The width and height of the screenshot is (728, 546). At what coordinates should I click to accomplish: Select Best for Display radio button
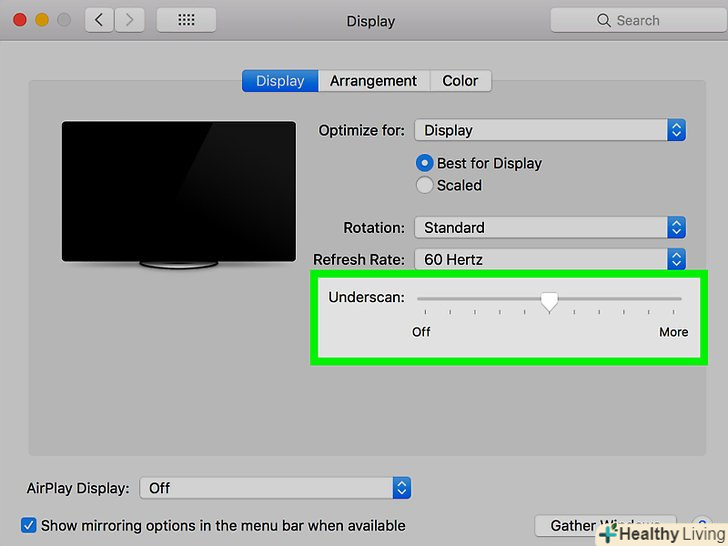(424, 163)
